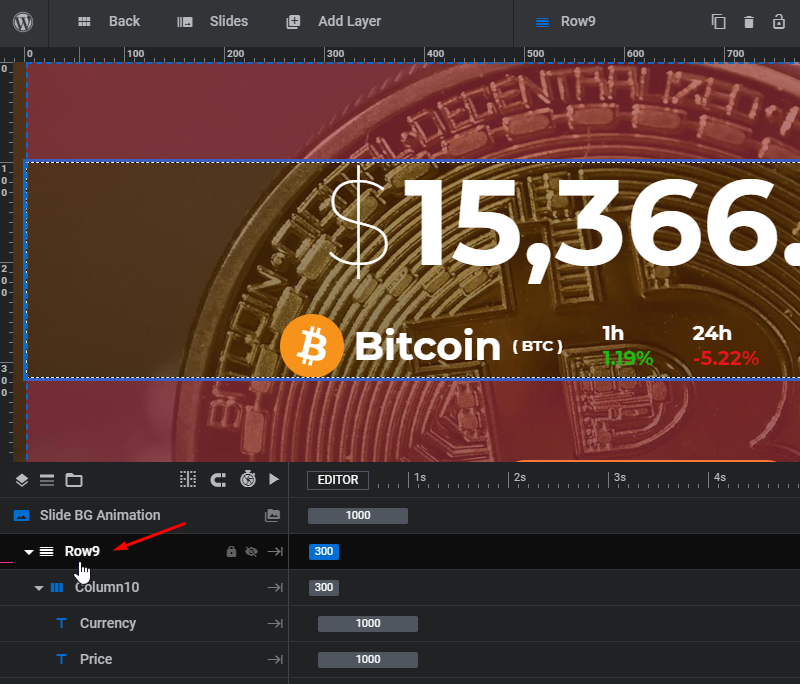Click the 24h label on canvas

(712, 334)
